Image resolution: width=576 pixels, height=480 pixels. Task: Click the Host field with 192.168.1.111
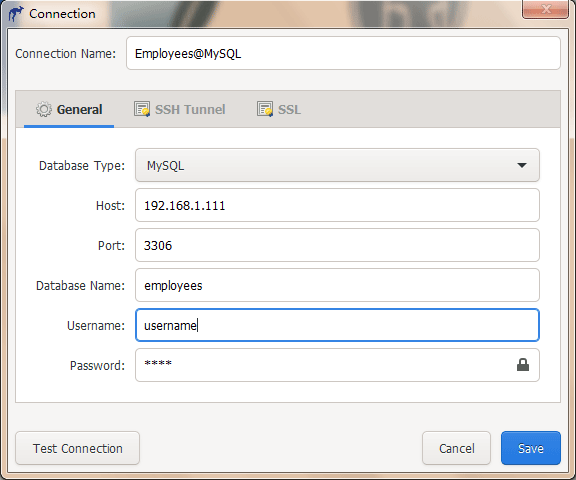pos(337,205)
